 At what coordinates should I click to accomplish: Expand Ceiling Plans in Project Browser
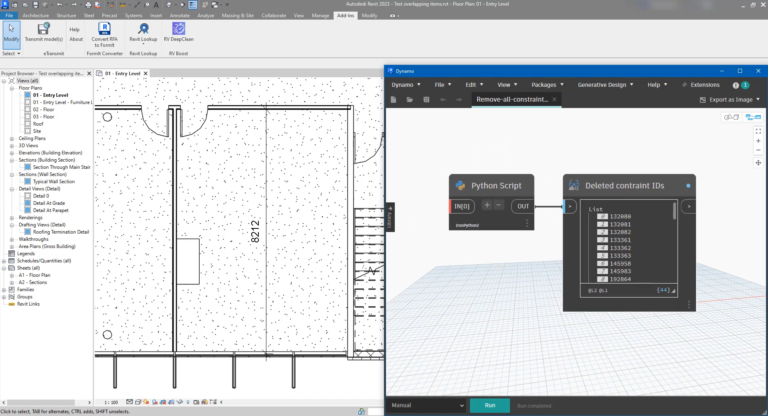coord(12,138)
